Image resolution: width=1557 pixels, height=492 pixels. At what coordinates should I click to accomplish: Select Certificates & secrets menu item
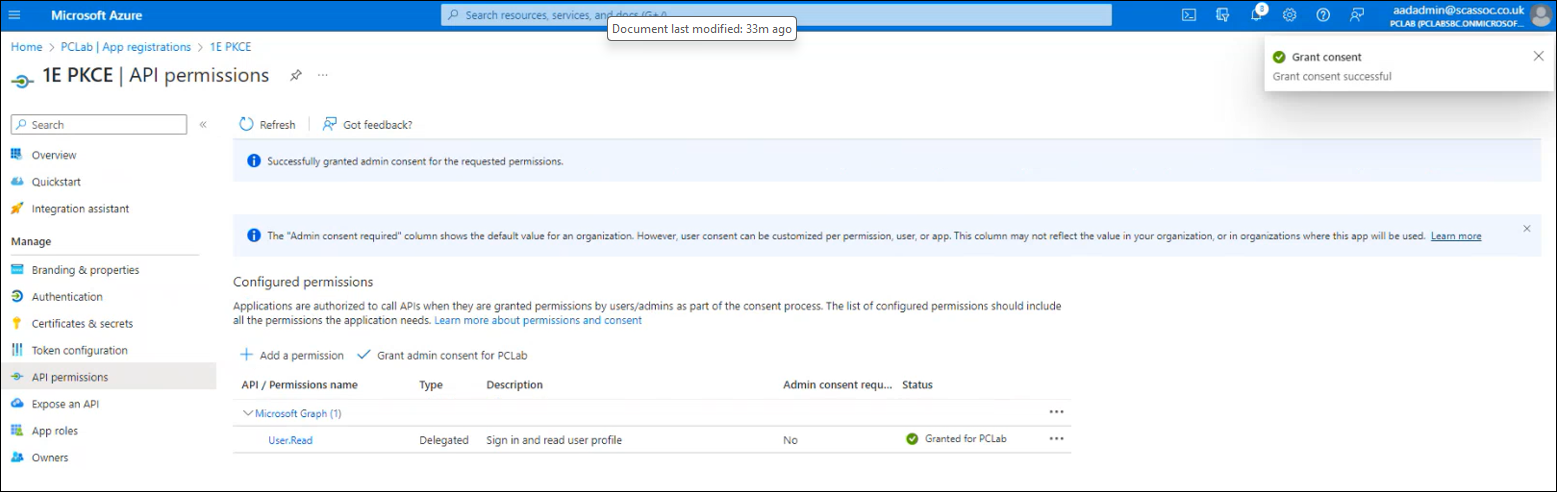(x=82, y=324)
